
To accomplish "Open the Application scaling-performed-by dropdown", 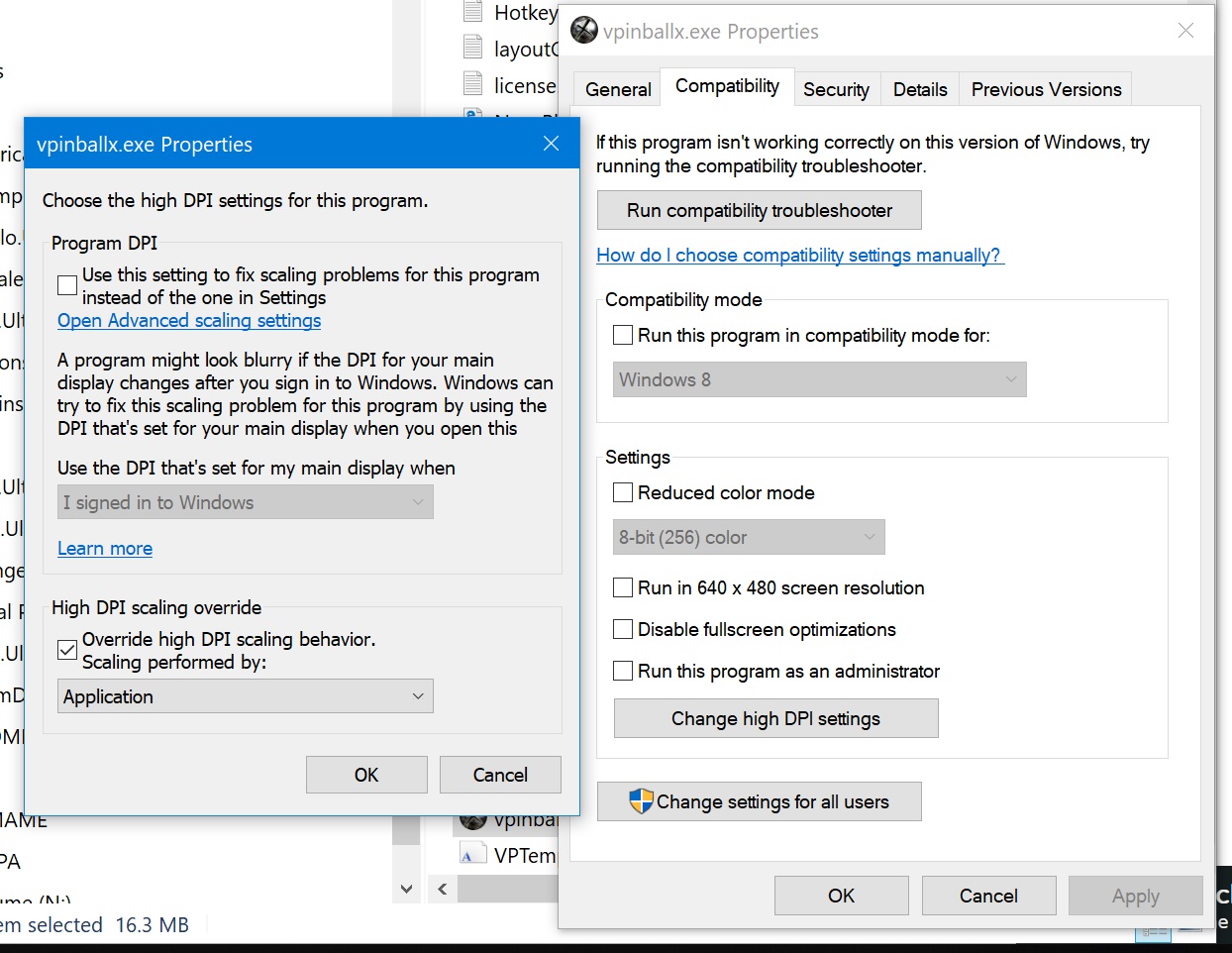I will (x=245, y=696).
